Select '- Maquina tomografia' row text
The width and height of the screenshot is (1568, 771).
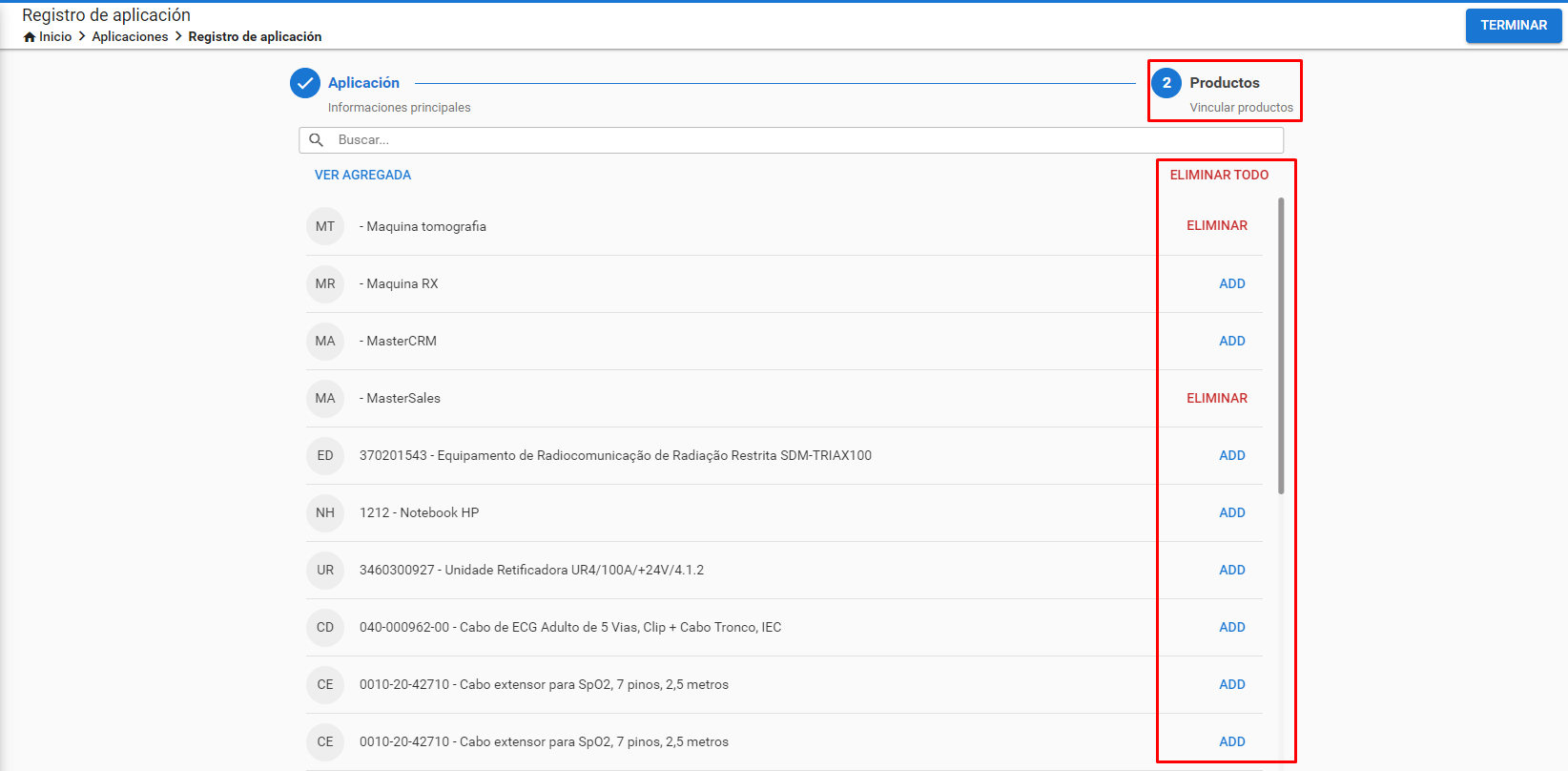(x=423, y=226)
